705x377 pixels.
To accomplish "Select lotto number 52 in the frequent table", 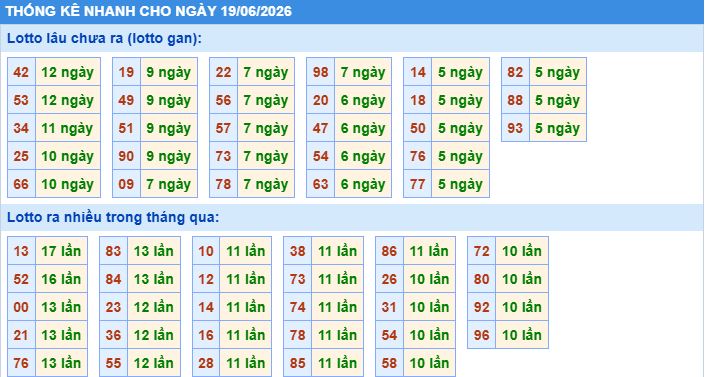I will (x=21, y=279).
